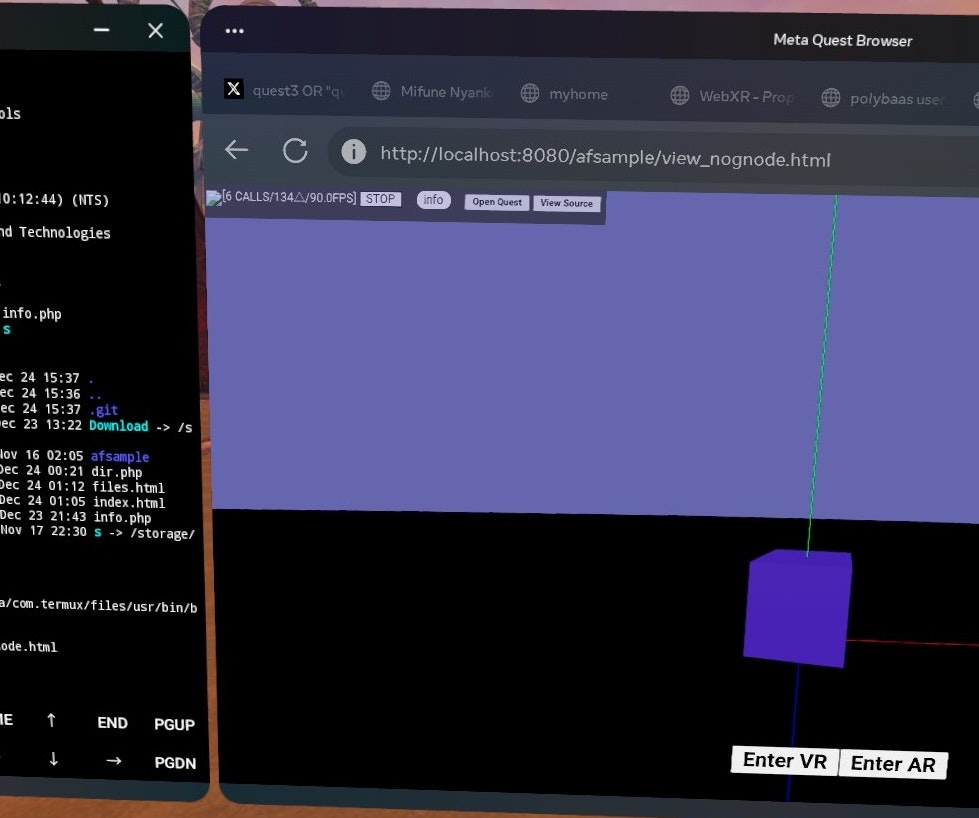The image size is (979, 818).
Task: Click the info.php entry dated Dec 23 21:43
Action: [x=122, y=518]
